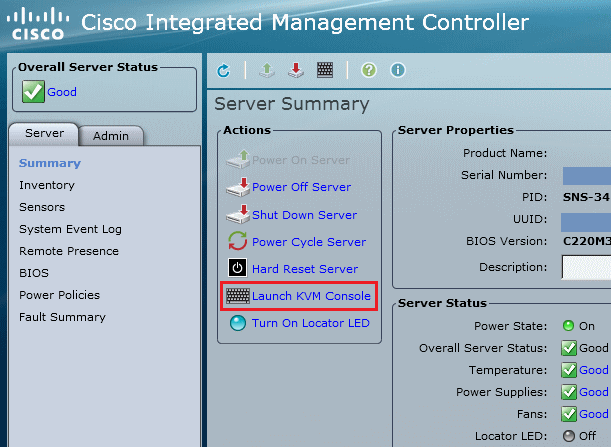The height and width of the screenshot is (447, 611).
Task: Click the Description input field
Action: (586, 267)
